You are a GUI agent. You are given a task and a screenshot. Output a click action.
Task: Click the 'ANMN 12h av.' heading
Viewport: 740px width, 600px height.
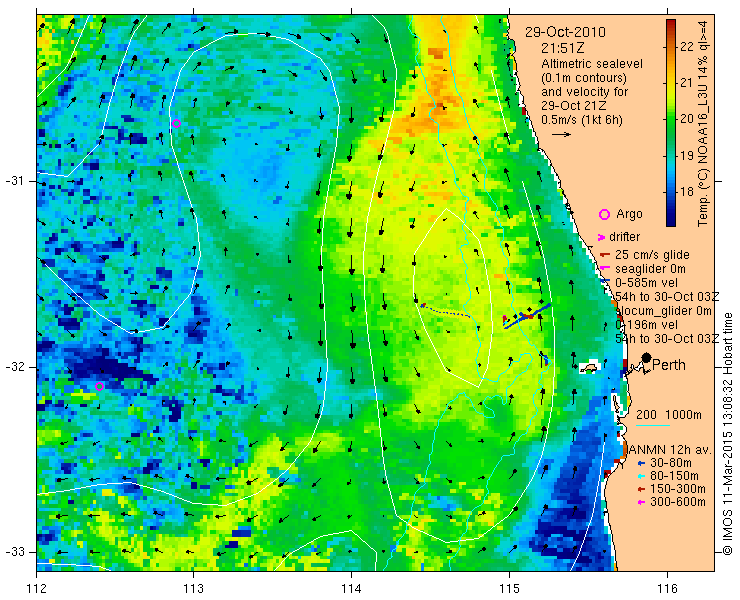click(671, 449)
